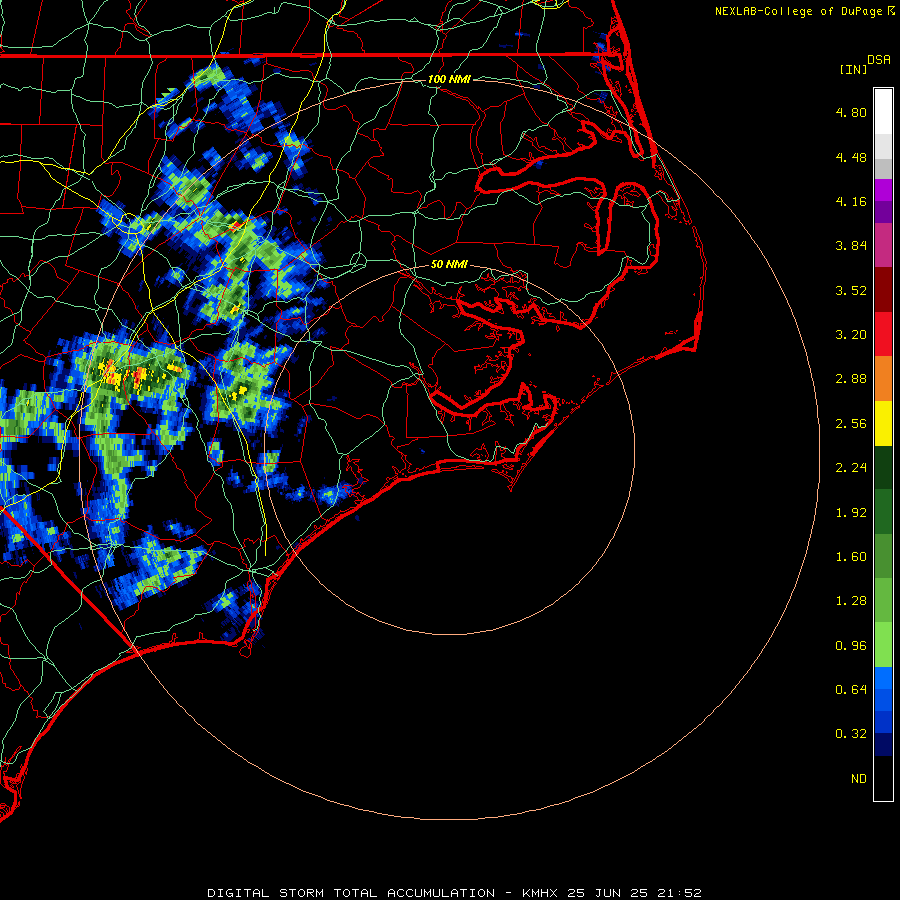Click the white legend color swatch
Viewport: 900px width, 900px height.
883,112
